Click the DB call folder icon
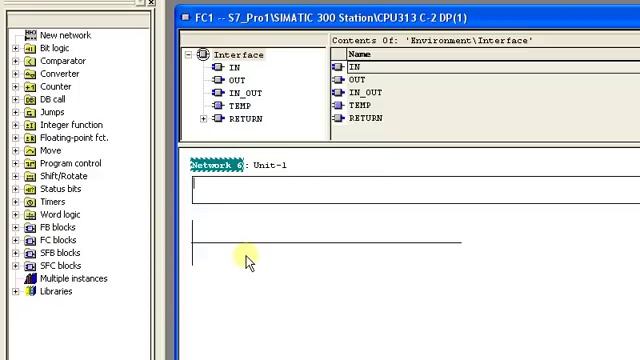The image size is (640, 360). pos(30,99)
